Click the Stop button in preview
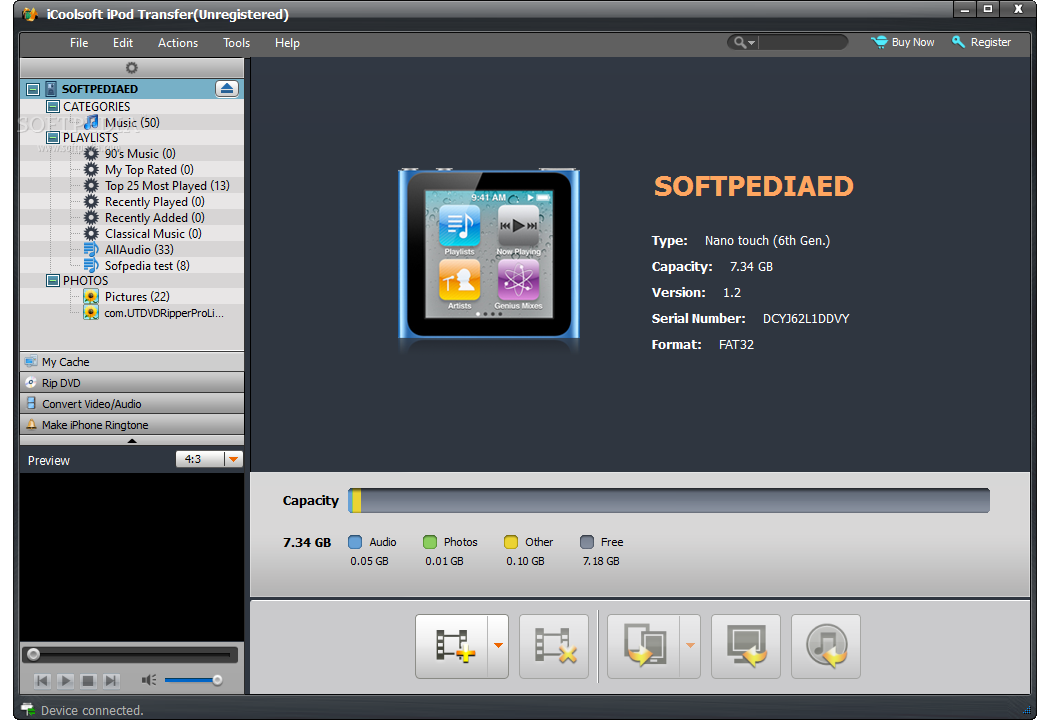Image resolution: width=1037 pixels, height=720 pixels. pos(88,680)
